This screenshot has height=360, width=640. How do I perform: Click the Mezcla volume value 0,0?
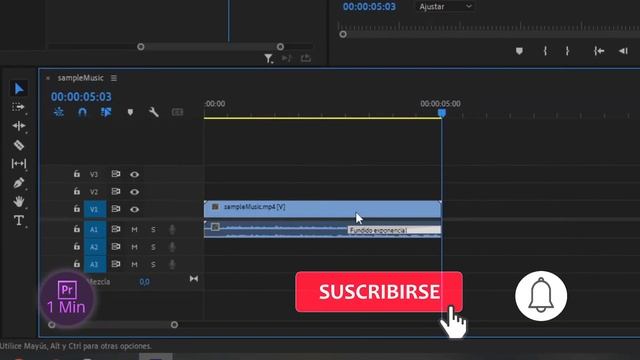[144, 282]
